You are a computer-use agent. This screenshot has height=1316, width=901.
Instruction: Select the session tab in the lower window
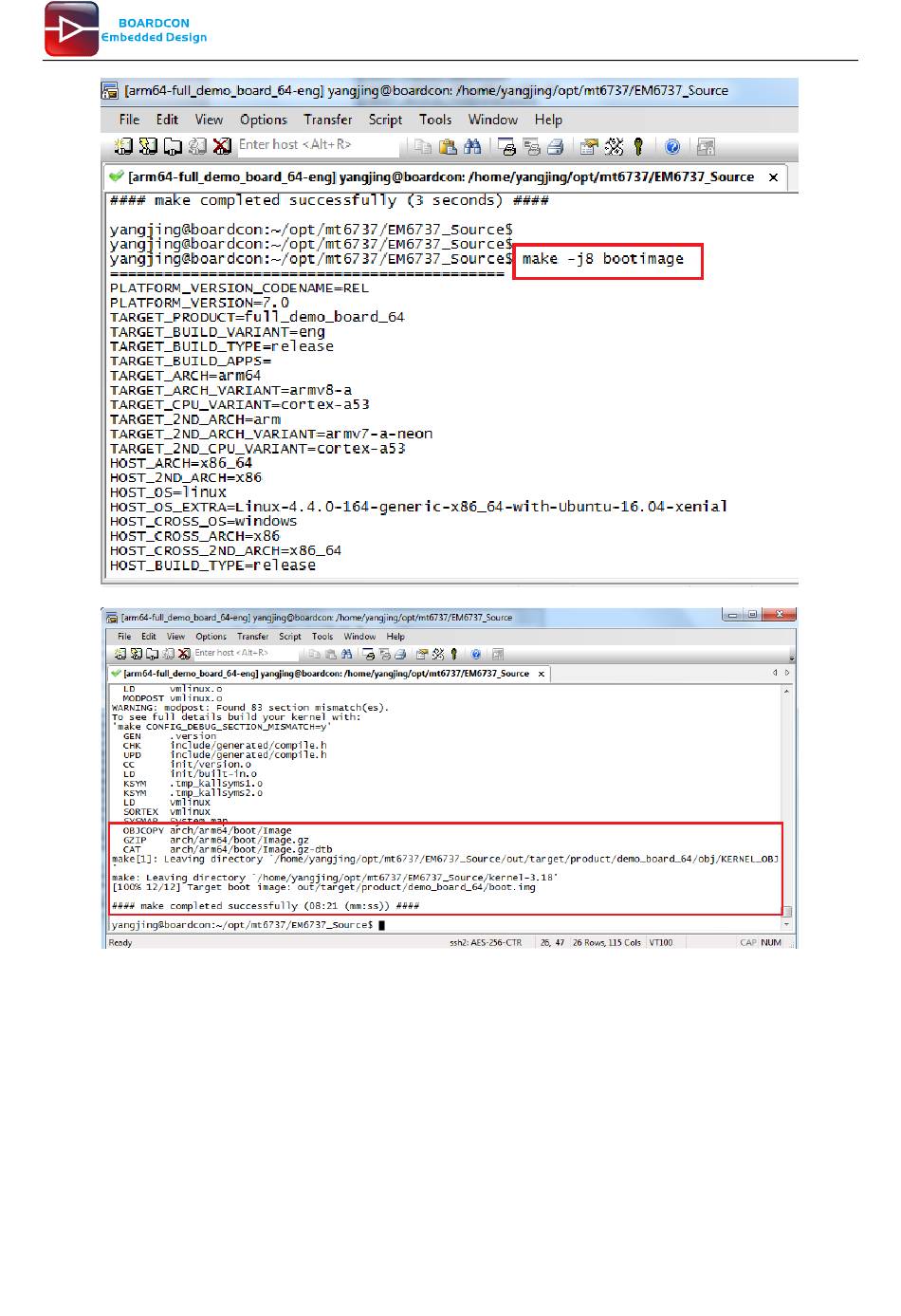coord(329,674)
